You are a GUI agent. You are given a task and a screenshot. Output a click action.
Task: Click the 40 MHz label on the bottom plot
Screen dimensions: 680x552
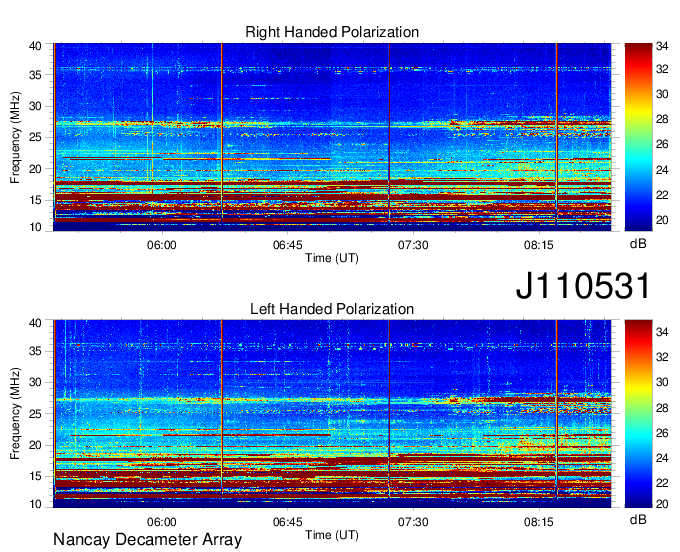tap(35, 323)
